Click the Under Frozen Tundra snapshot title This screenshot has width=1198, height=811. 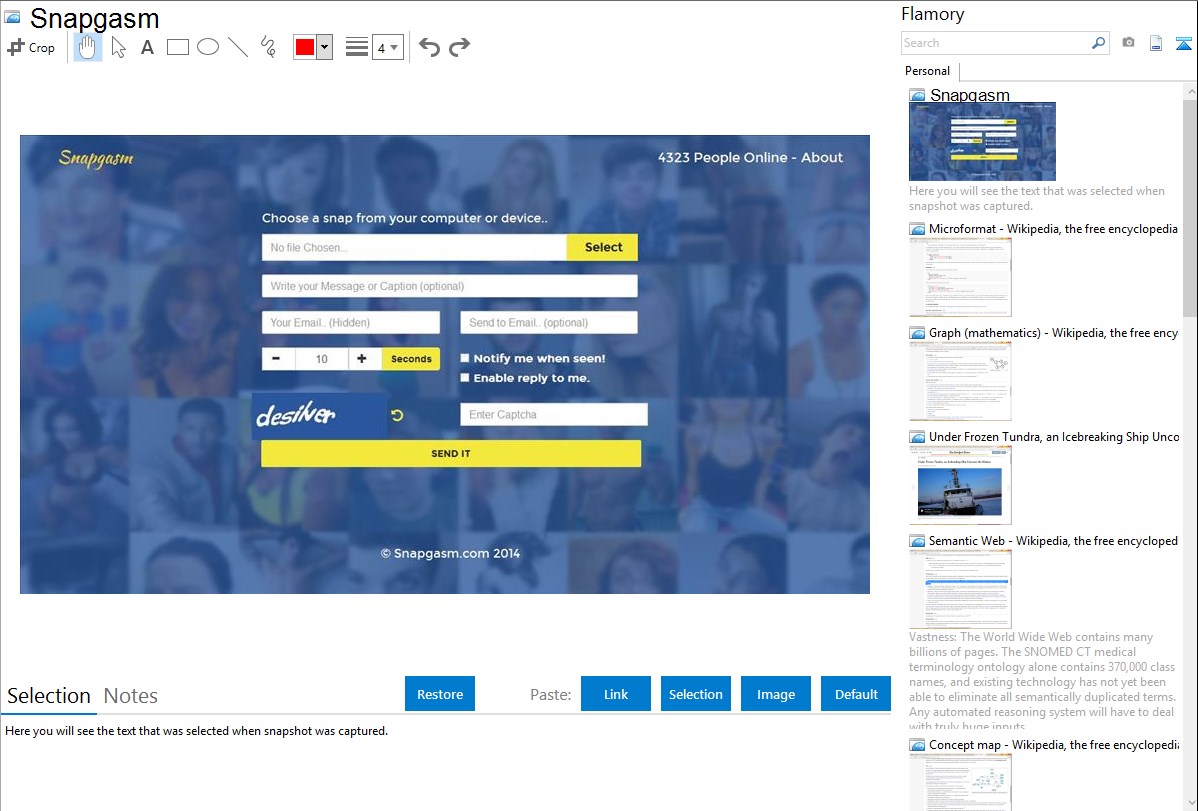pos(1054,437)
